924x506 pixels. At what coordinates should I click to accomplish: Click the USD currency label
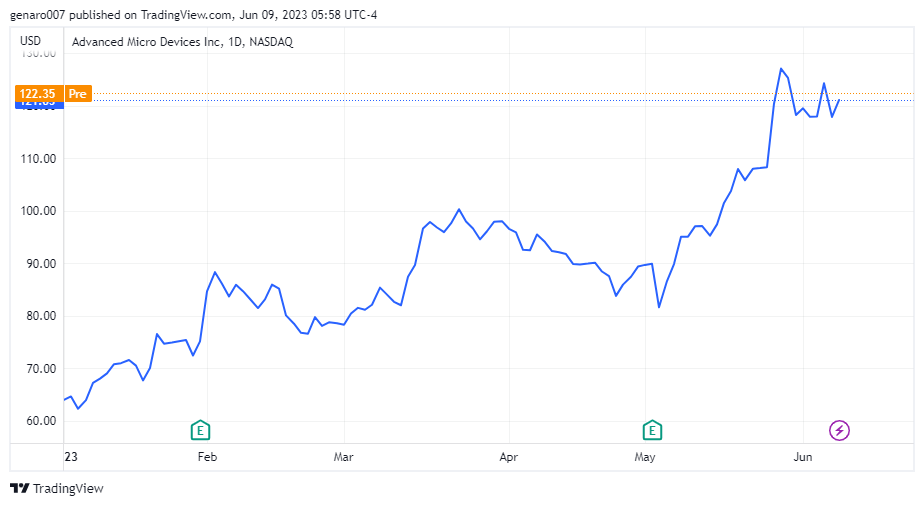click(x=31, y=41)
